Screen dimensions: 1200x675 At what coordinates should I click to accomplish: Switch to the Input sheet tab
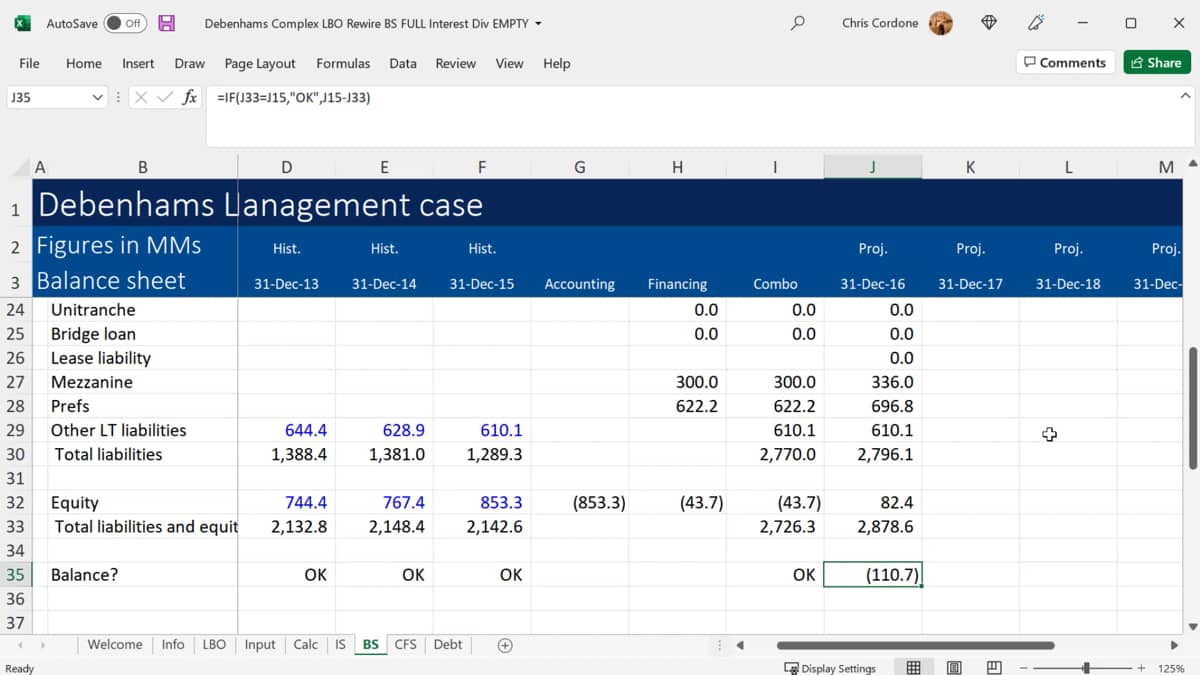coord(260,645)
